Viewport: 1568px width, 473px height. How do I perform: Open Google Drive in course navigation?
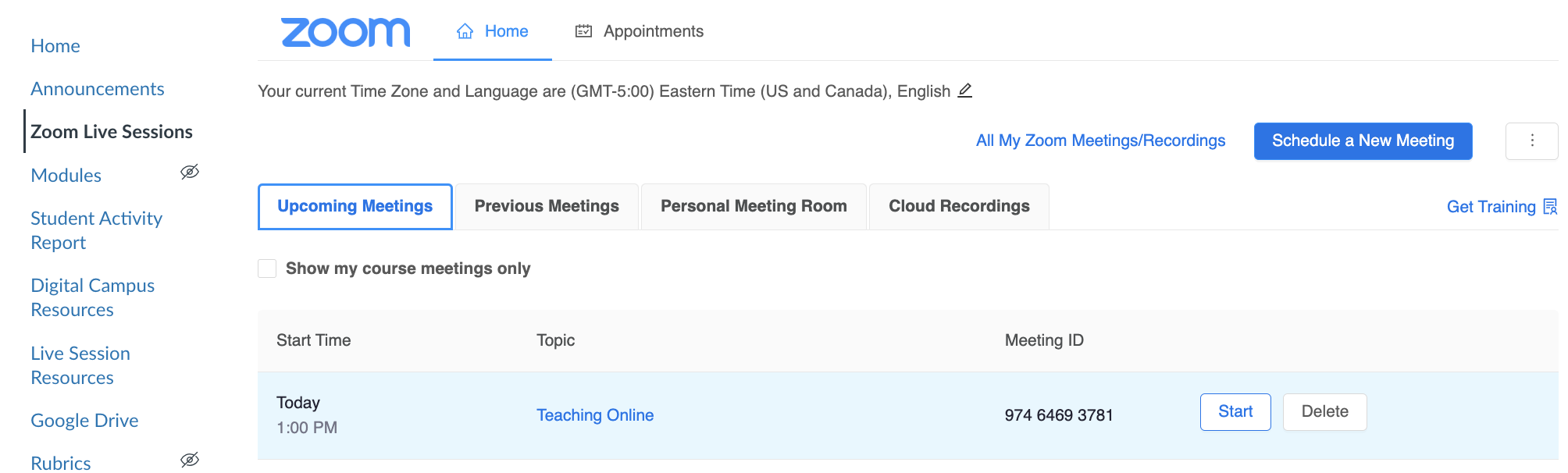click(84, 421)
